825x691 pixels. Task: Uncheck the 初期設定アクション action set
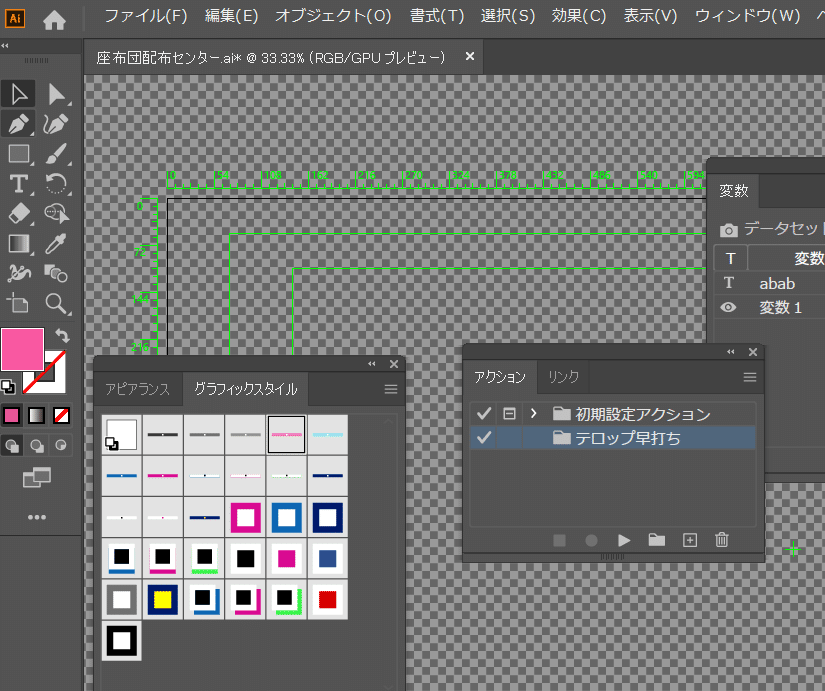tap(484, 412)
